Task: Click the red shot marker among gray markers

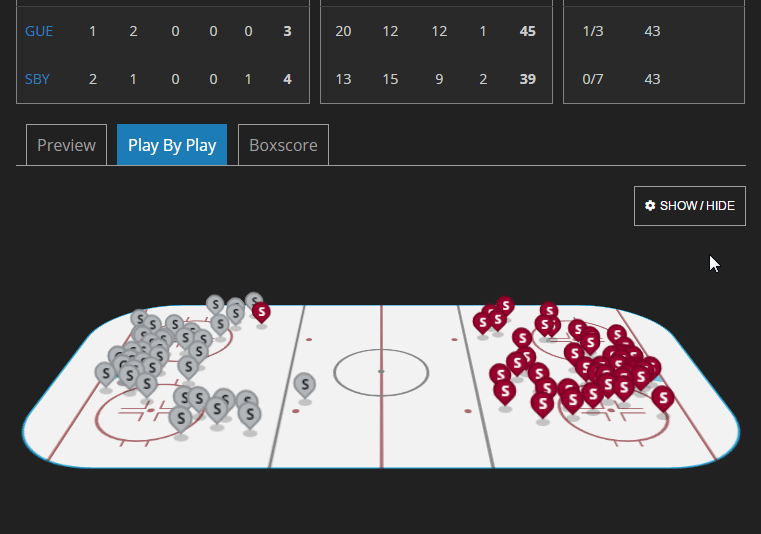Action: click(261, 313)
